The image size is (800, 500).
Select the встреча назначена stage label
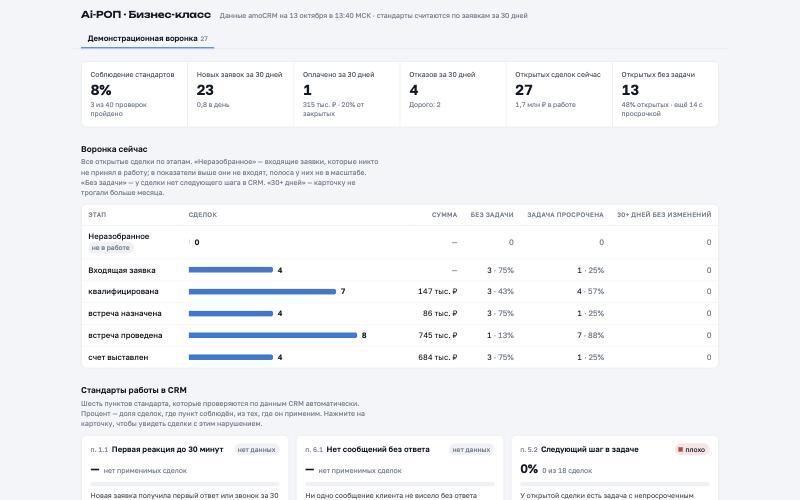124,313
